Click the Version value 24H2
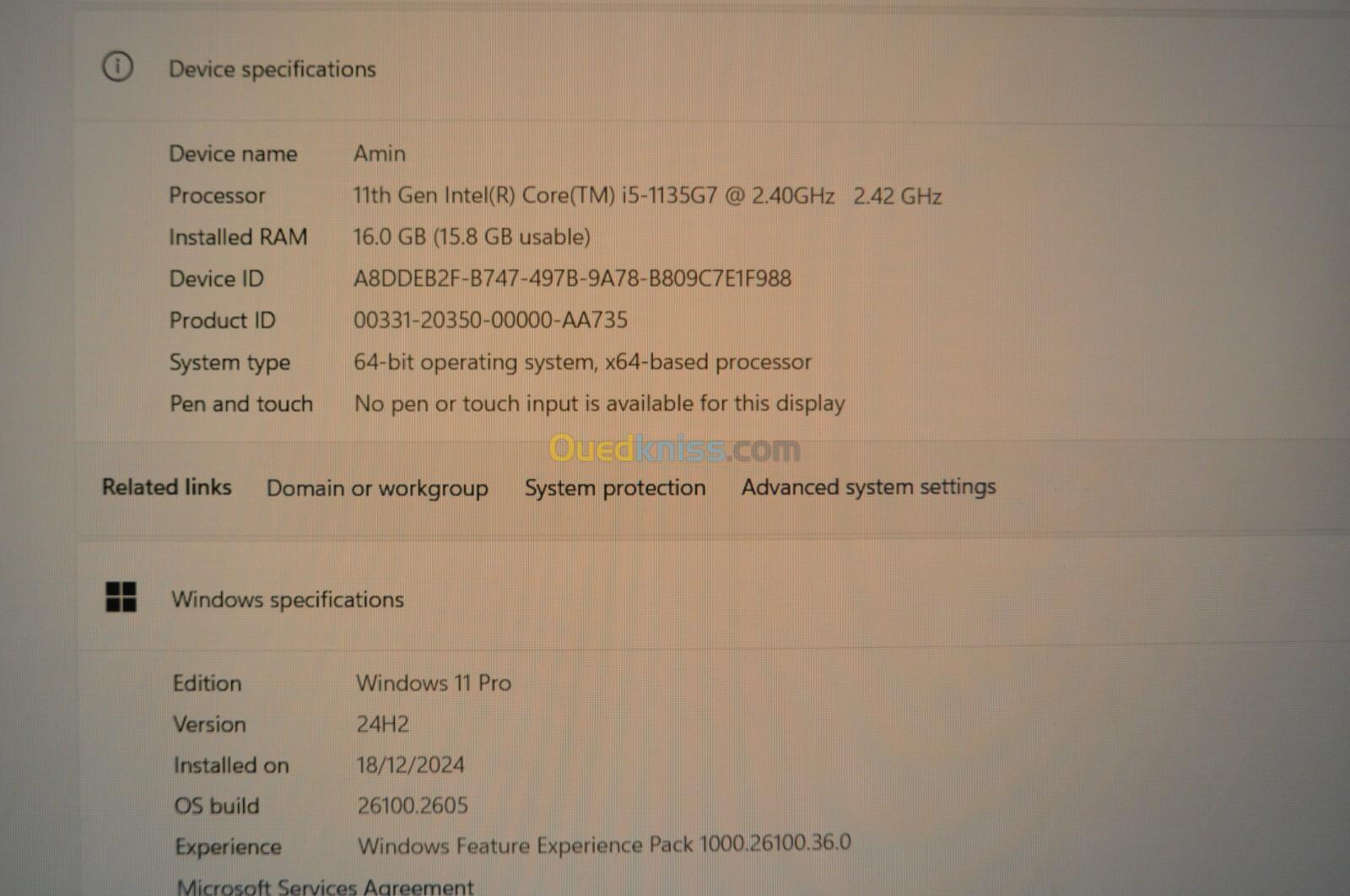Screen dimensions: 1350x896 point(382,724)
